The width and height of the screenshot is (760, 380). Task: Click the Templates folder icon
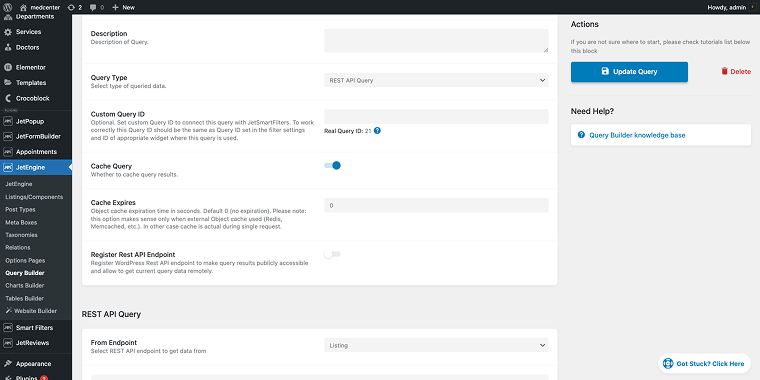pos(8,83)
